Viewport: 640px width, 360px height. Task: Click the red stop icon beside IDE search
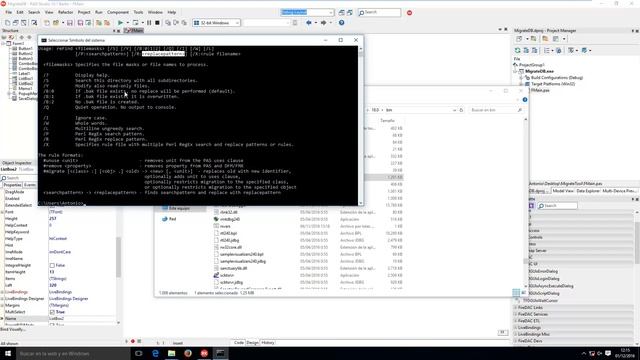pos(409,13)
